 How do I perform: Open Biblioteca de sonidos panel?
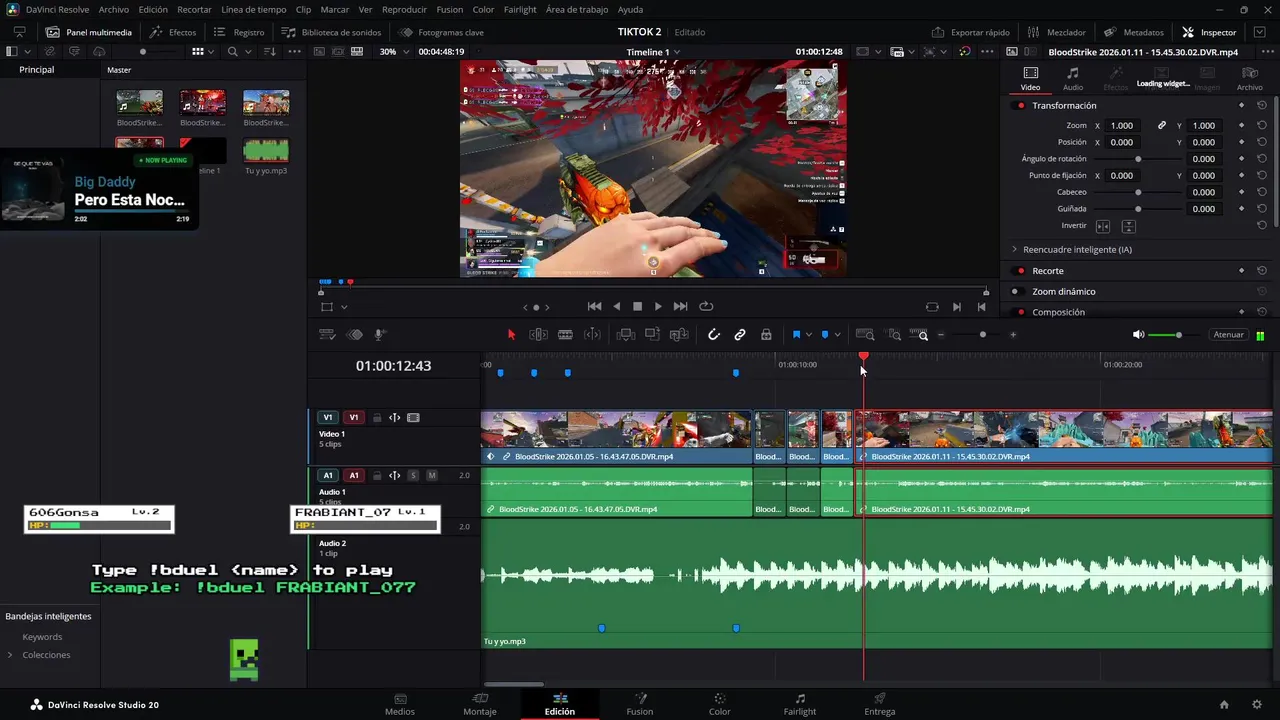pos(331,32)
